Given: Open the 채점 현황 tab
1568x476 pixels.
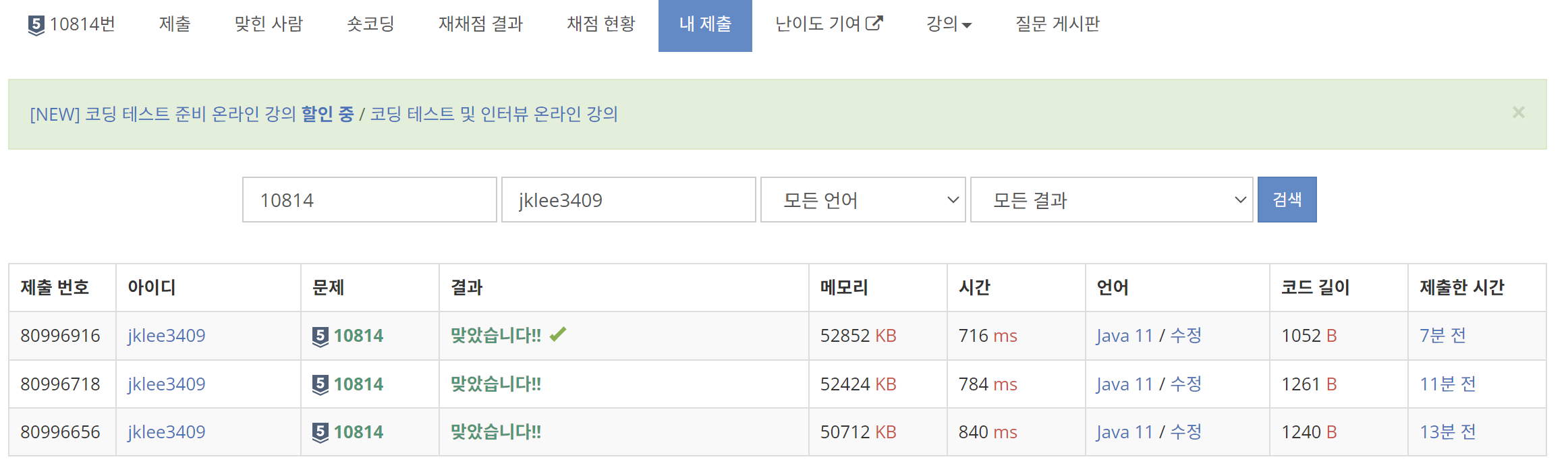Looking at the screenshot, I should 601,24.
